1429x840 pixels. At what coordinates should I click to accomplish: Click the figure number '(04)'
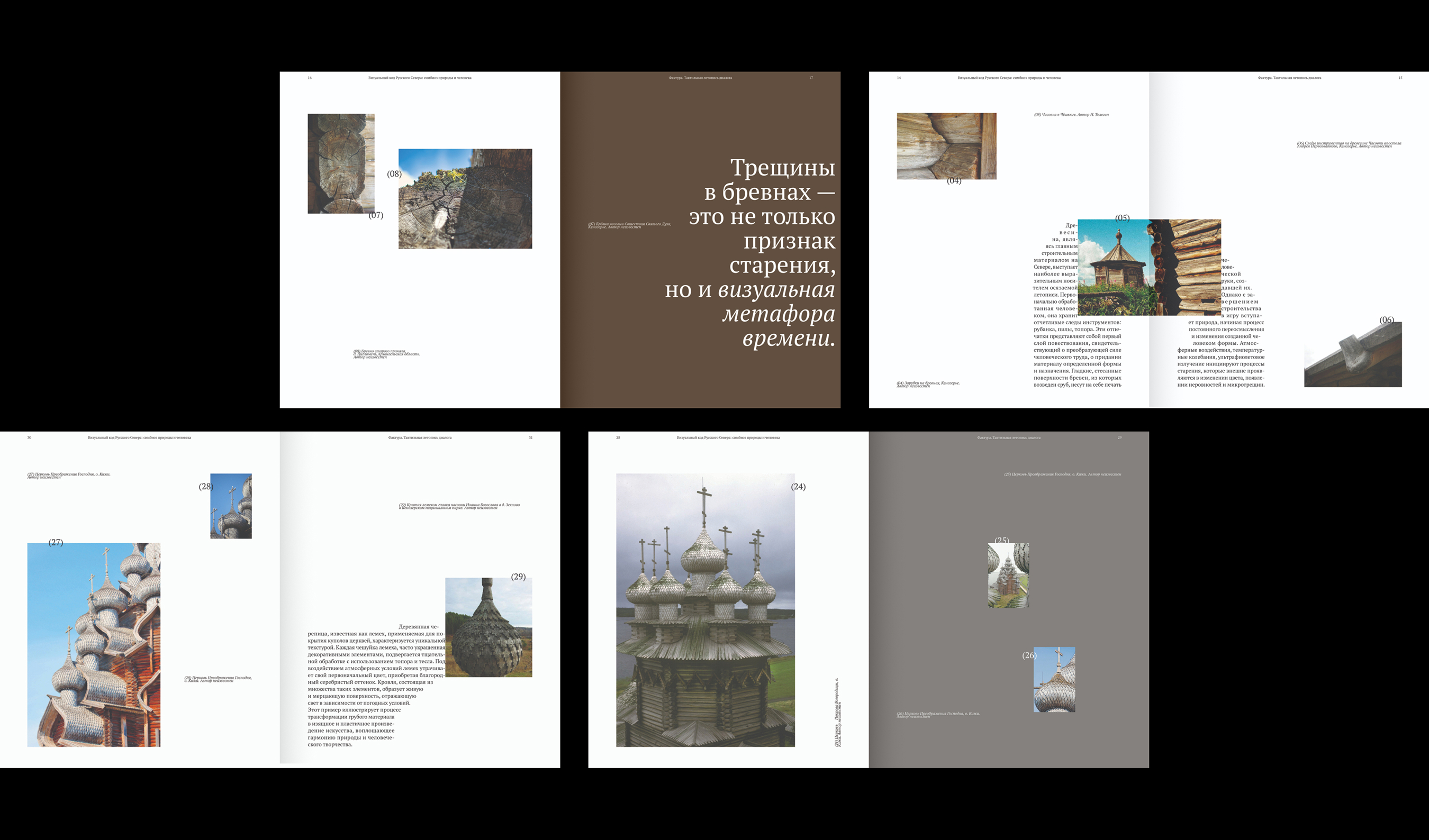pyautogui.click(x=954, y=181)
